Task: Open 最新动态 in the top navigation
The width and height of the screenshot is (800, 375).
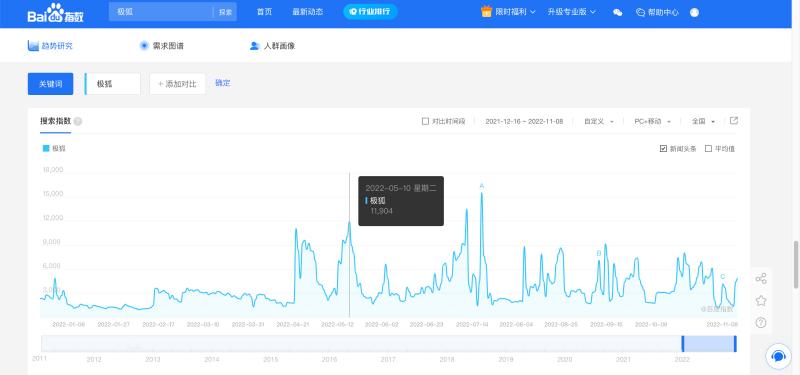Action: [x=308, y=12]
